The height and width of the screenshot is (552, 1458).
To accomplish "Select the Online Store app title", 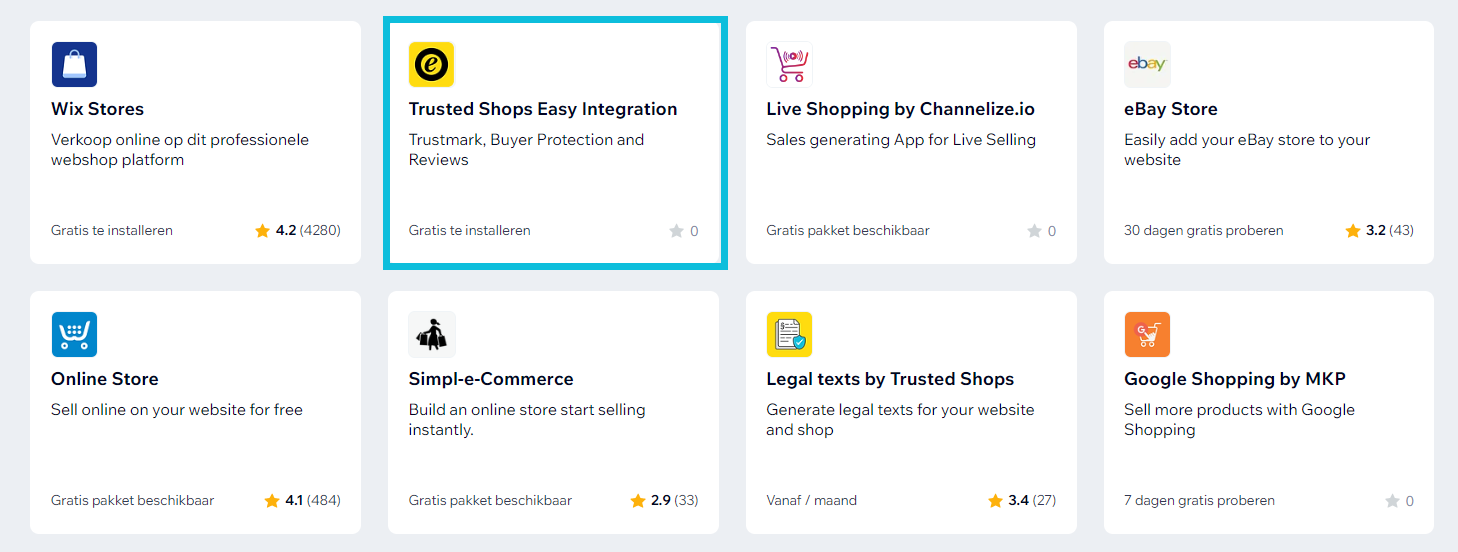I will (105, 379).
